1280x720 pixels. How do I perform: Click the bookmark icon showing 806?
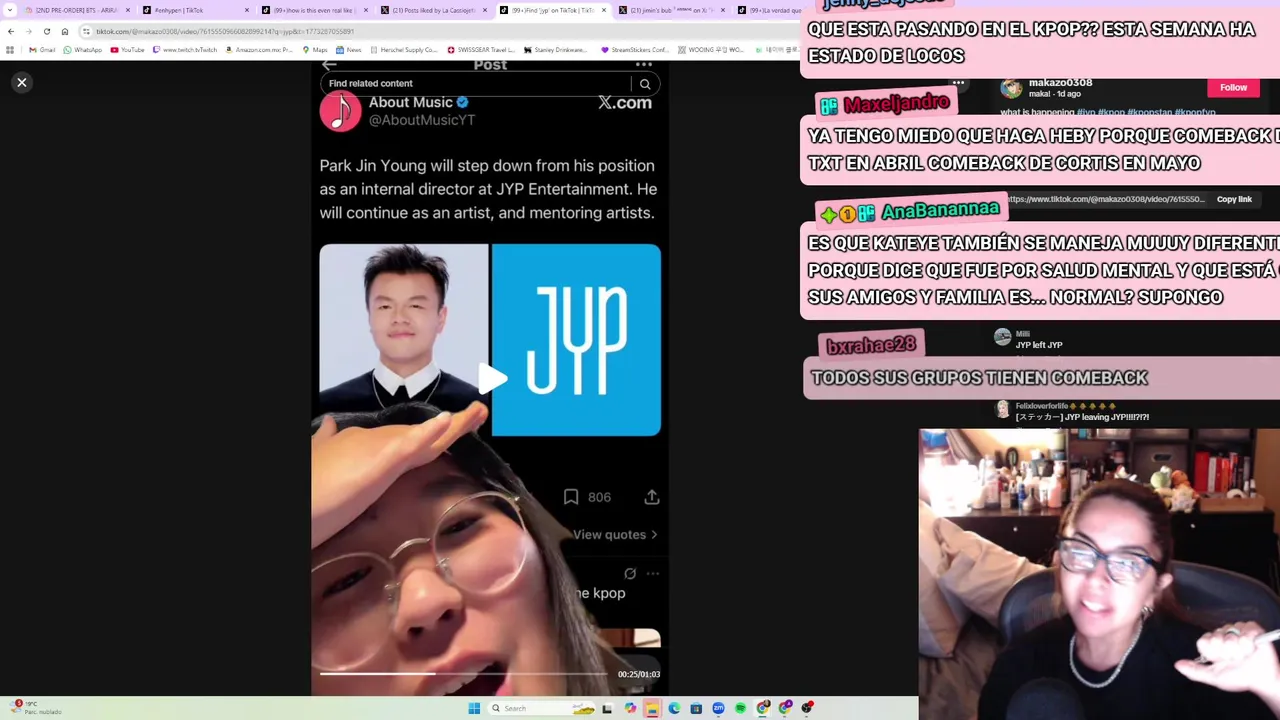(571, 497)
